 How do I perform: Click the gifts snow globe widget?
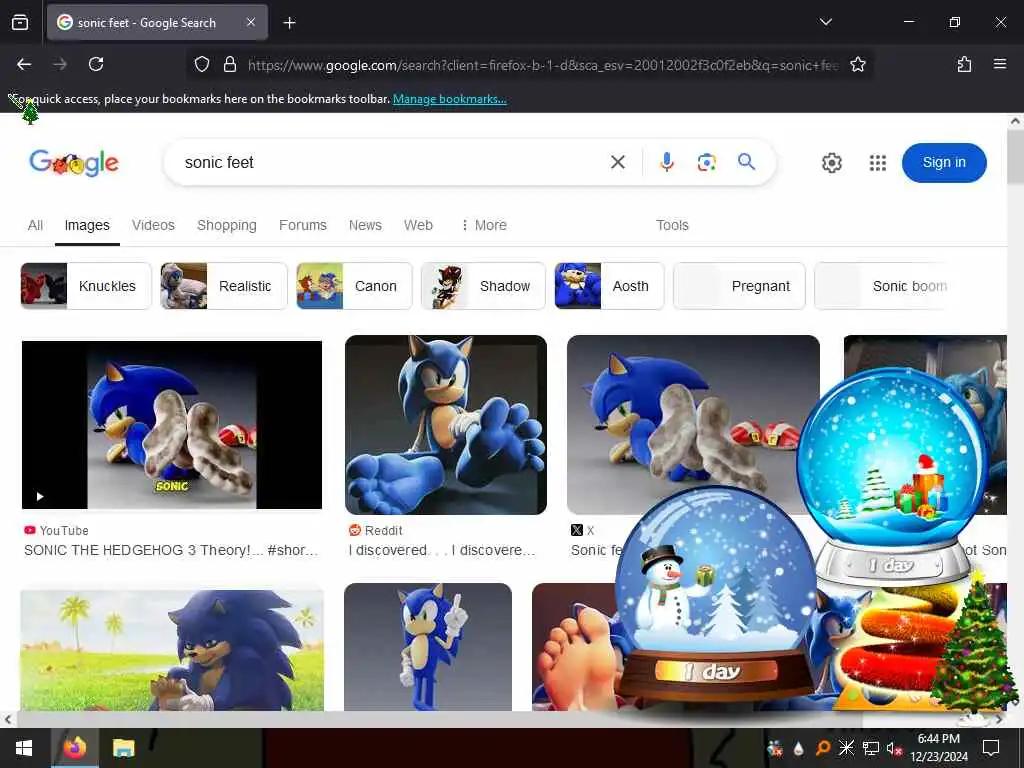892,475
